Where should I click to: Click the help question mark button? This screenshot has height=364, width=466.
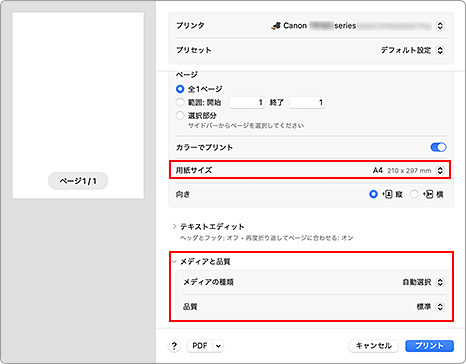point(174,346)
